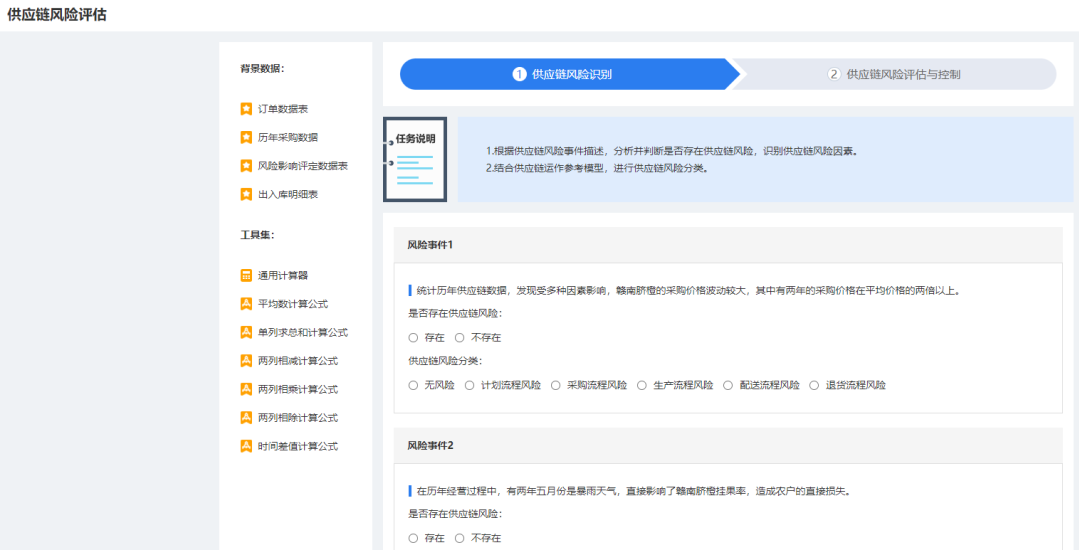Click the formula icon beside 单列求总和计算公式
This screenshot has height=550, width=1079.
click(x=246, y=332)
